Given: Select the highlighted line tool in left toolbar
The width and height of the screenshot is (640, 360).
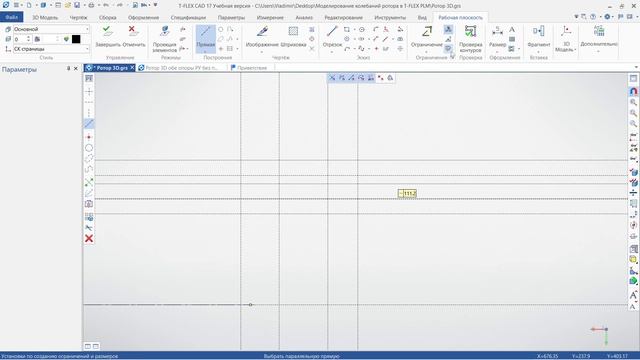Looking at the screenshot, I should pyautogui.click(x=89, y=124).
